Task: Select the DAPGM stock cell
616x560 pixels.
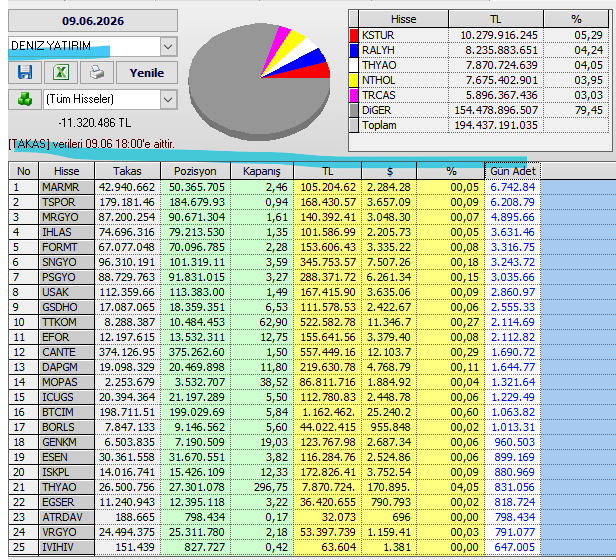Action: (67, 367)
